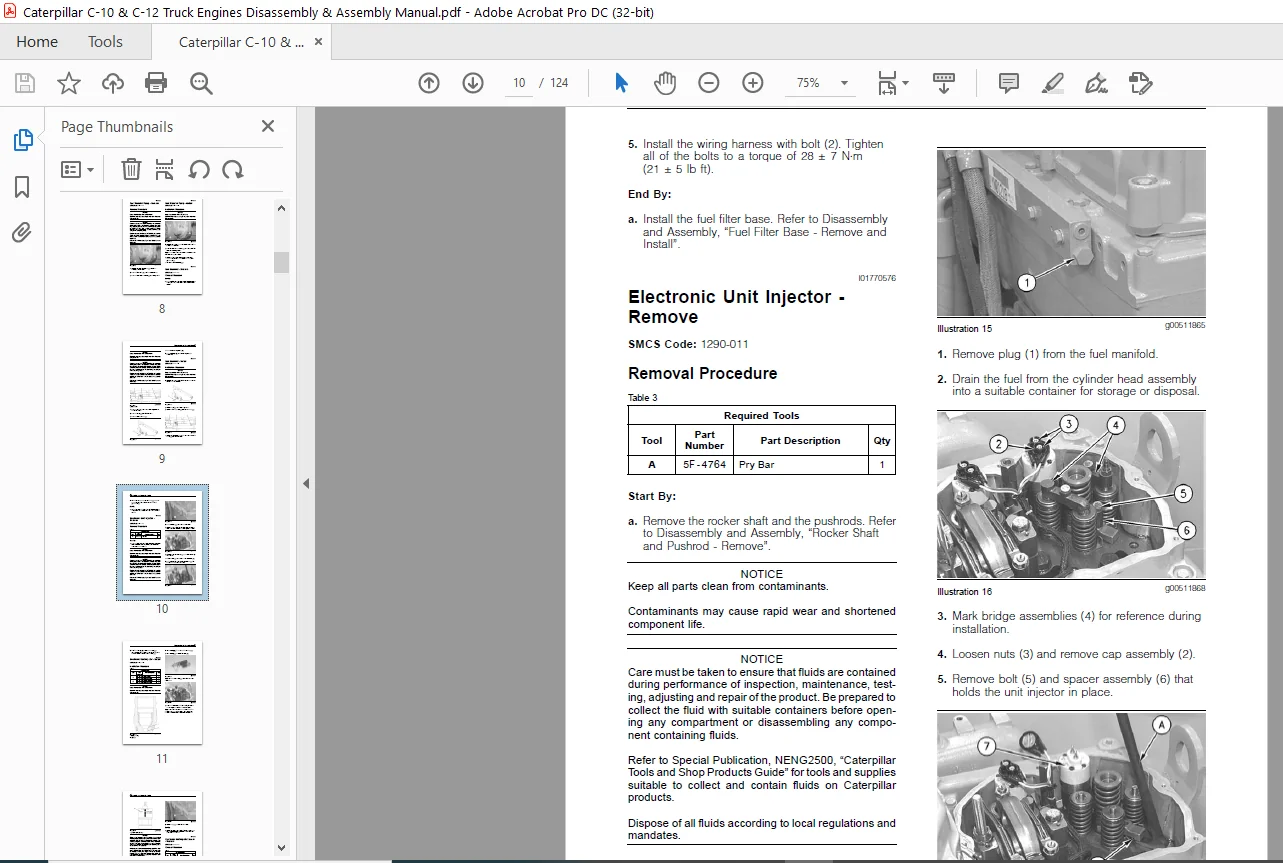Viewport: 1283px width, 863px height.
Task: Add a comment with the sticky note icon
Action: [1009, 83]
